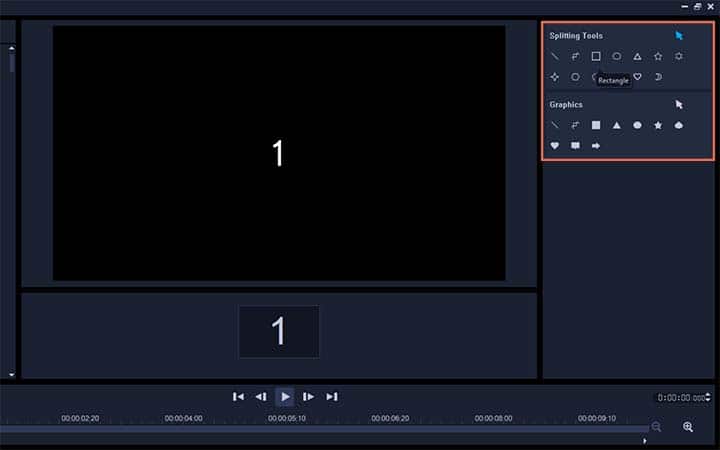Click the timeline scrub bar
The width and height of the screenshot is (720, 450).
point(324,428)
